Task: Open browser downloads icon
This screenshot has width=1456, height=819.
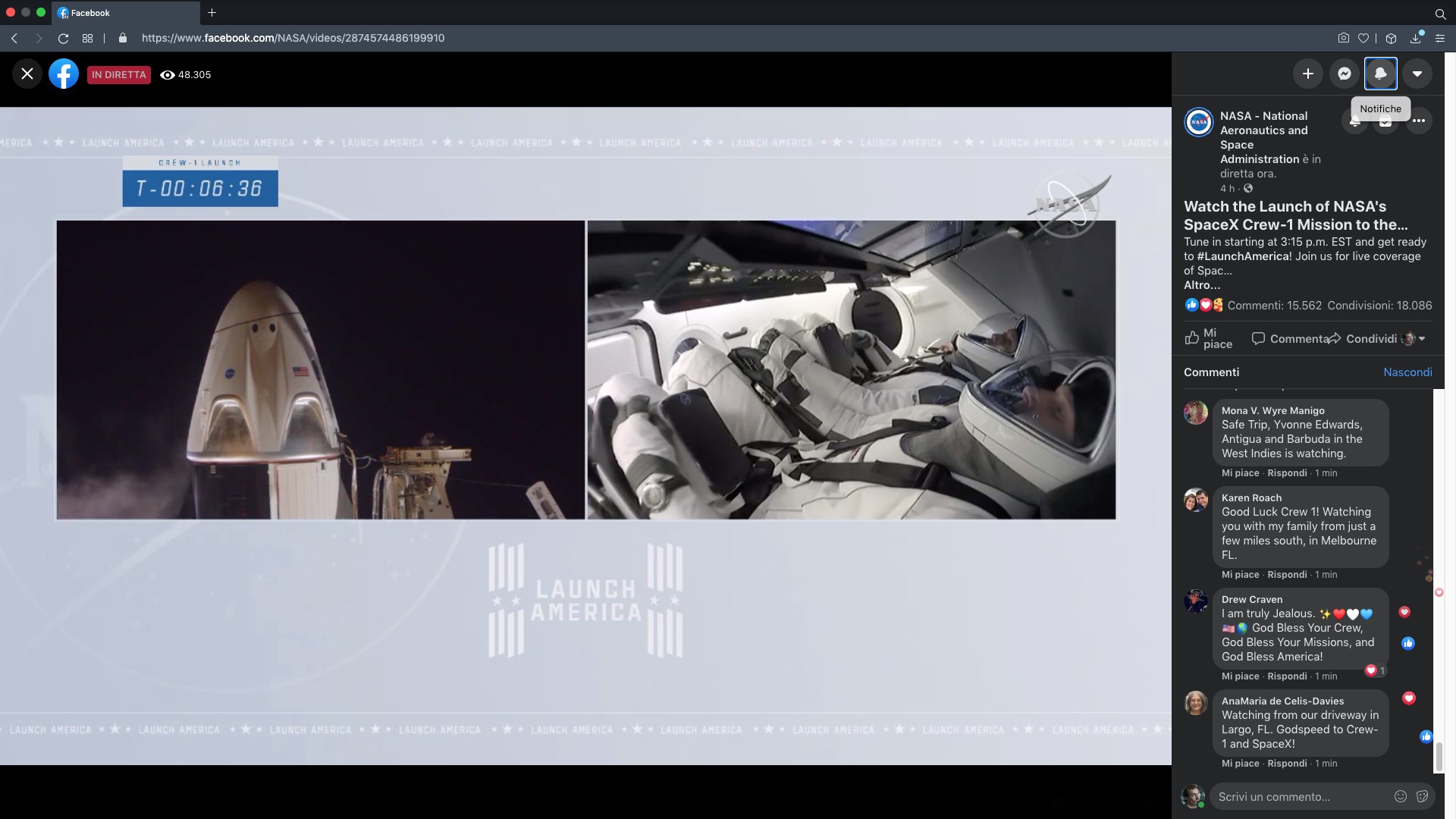Action: pos(1416,38)
